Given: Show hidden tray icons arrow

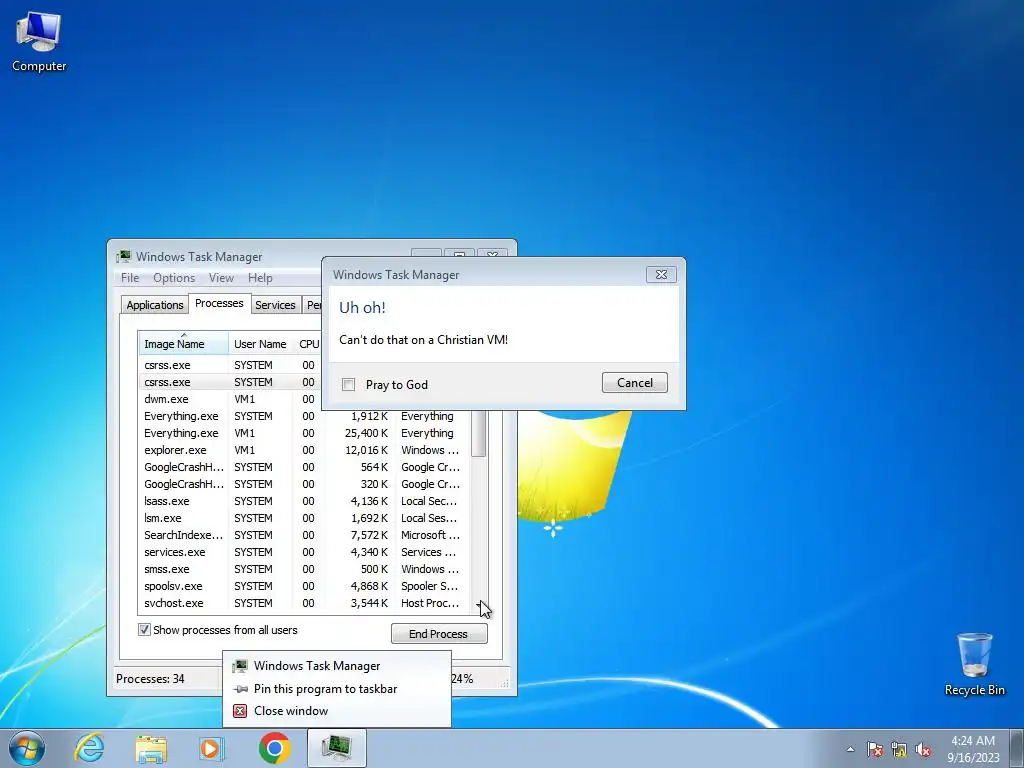Looking at the screenshot, I should (x=850, y=749).
